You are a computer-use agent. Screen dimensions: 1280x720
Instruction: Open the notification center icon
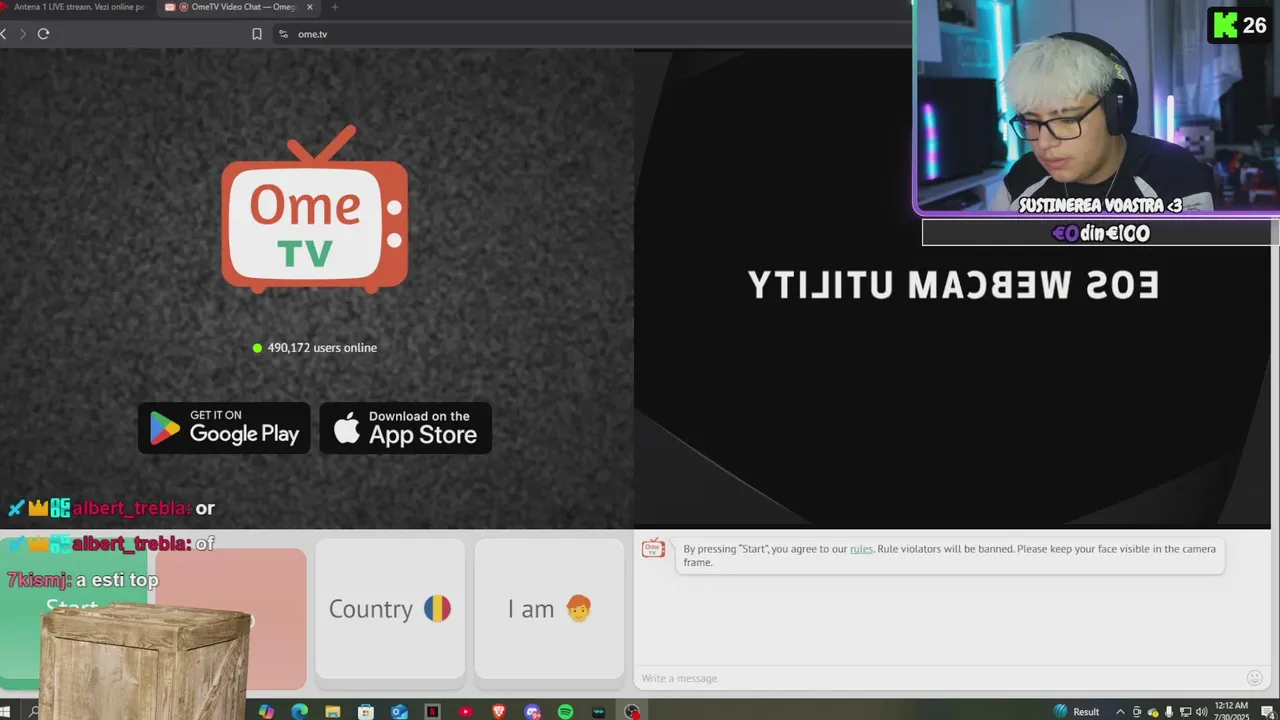coord(1267,712)
